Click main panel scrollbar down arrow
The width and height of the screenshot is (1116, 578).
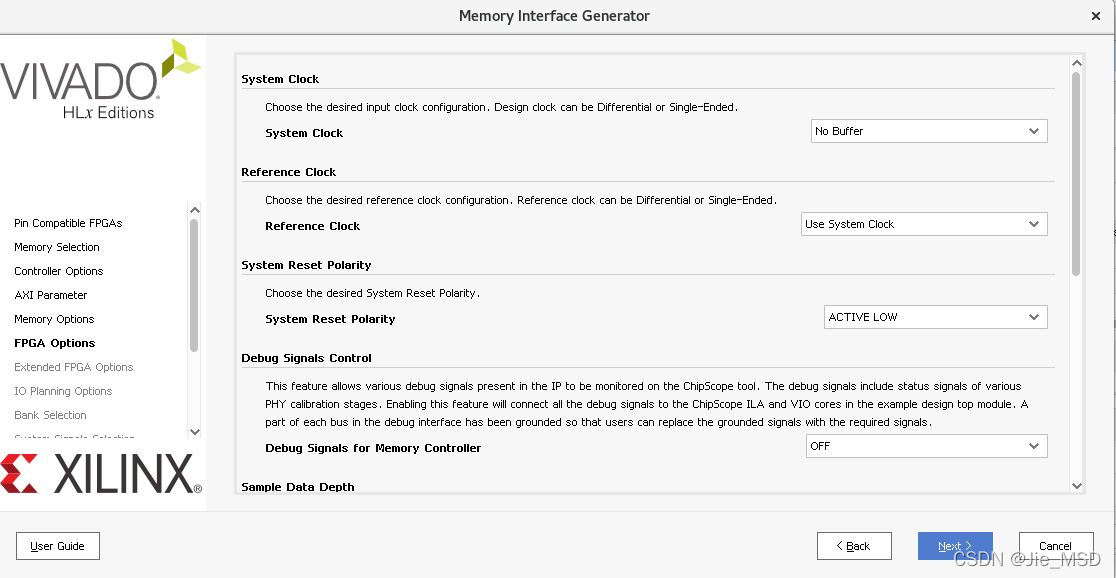coord(1077,486)
